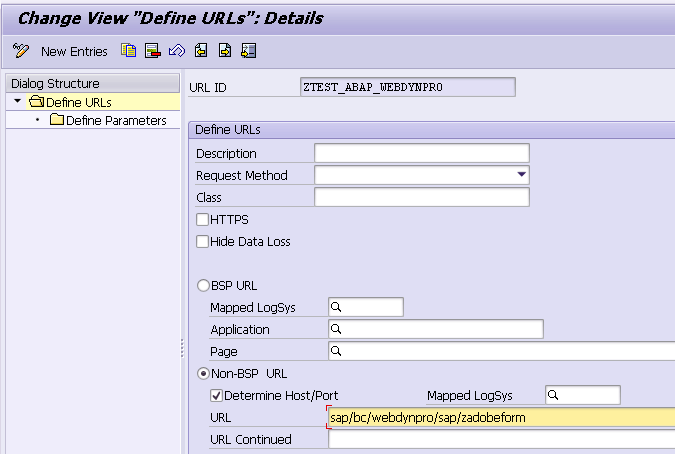The height and width of the screenshot is (454, 675).
Task: Uncheck Determine Host/Port checkbox
Action: pos(216,395)
